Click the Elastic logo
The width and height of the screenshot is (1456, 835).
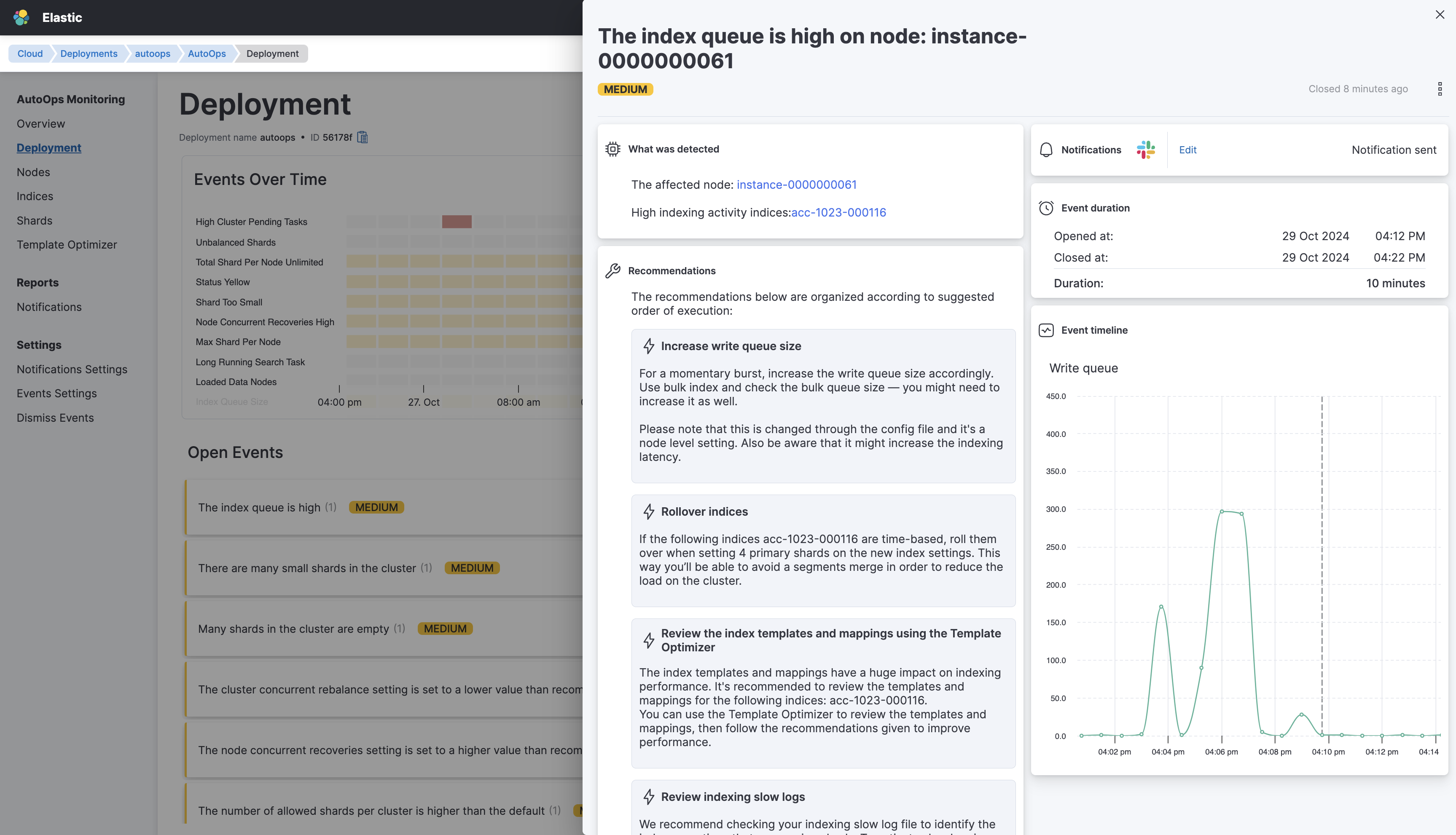coord(21,17)
